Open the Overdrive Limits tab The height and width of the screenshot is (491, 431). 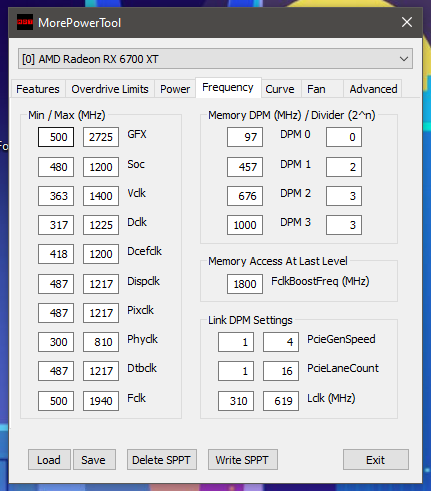click(110, 89)
